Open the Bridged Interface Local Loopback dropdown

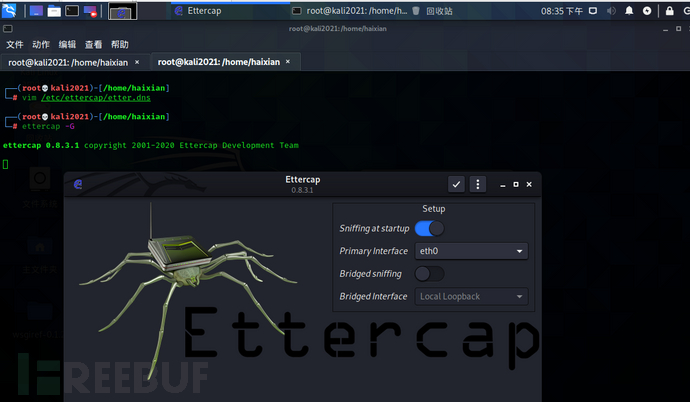pyautogui.click(x=471, y=296)
